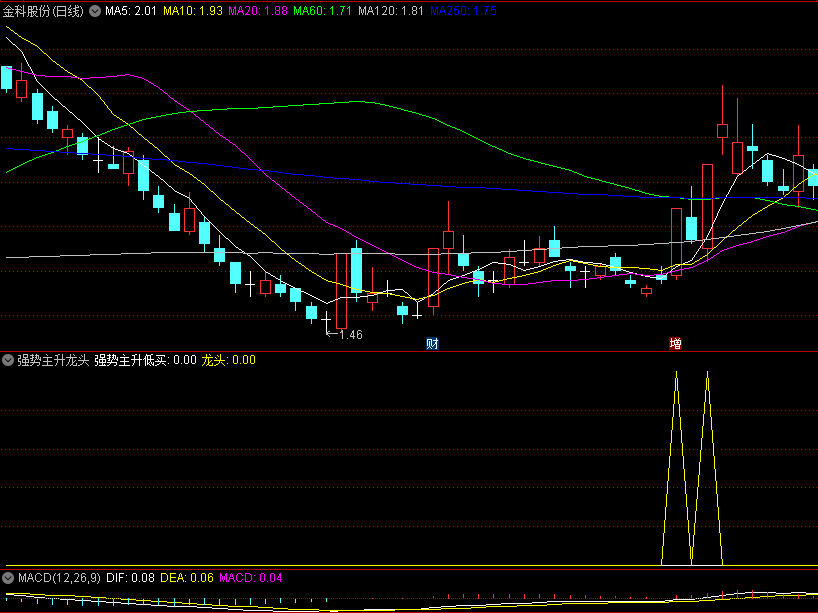Click the 1.46 lowest price annotation
The height and width of the screenshot is (613, 818).
pyautogui.click(x=351, y=334)
